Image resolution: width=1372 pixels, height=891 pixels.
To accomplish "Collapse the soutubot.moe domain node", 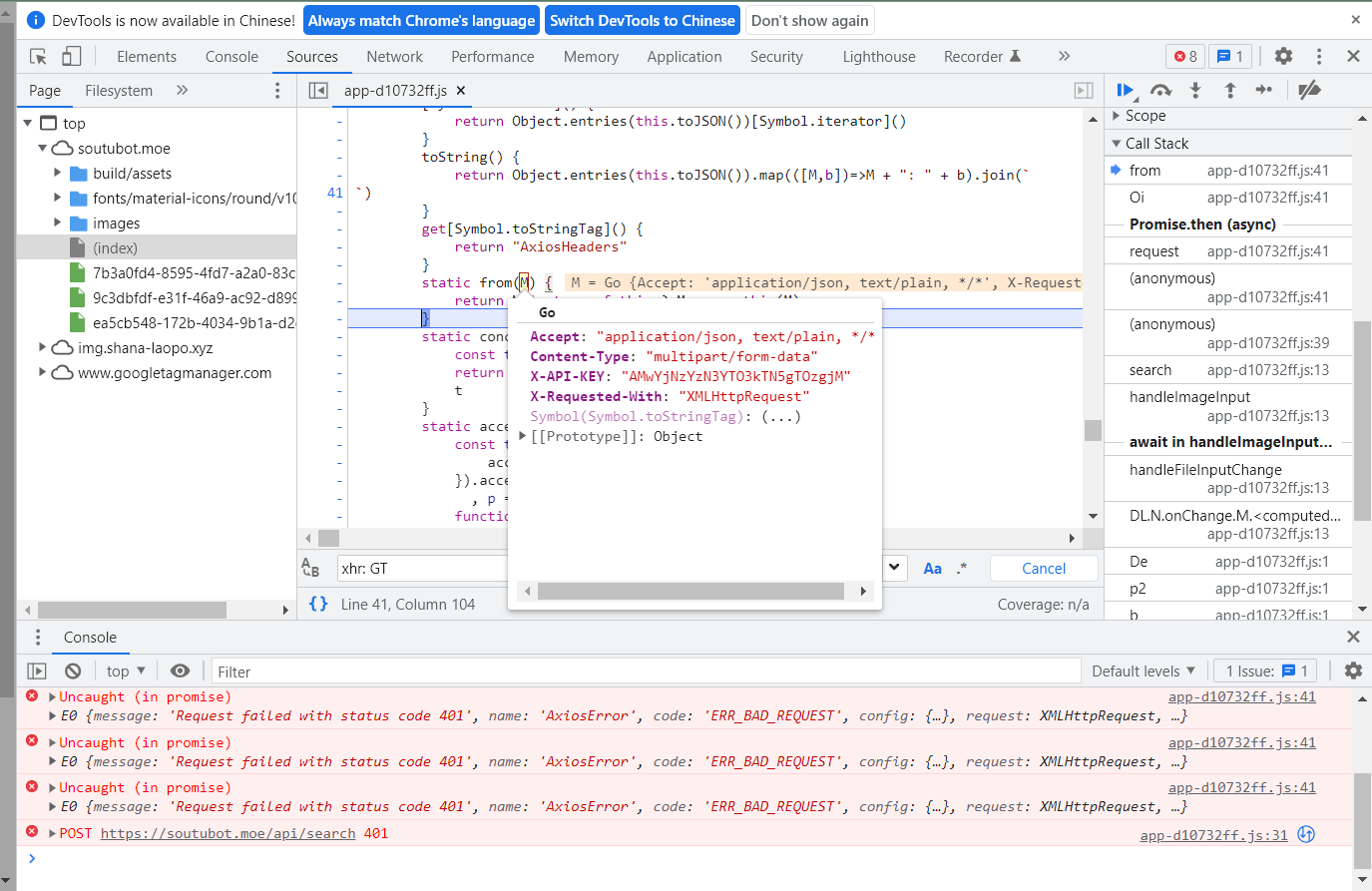I will 43,148.
